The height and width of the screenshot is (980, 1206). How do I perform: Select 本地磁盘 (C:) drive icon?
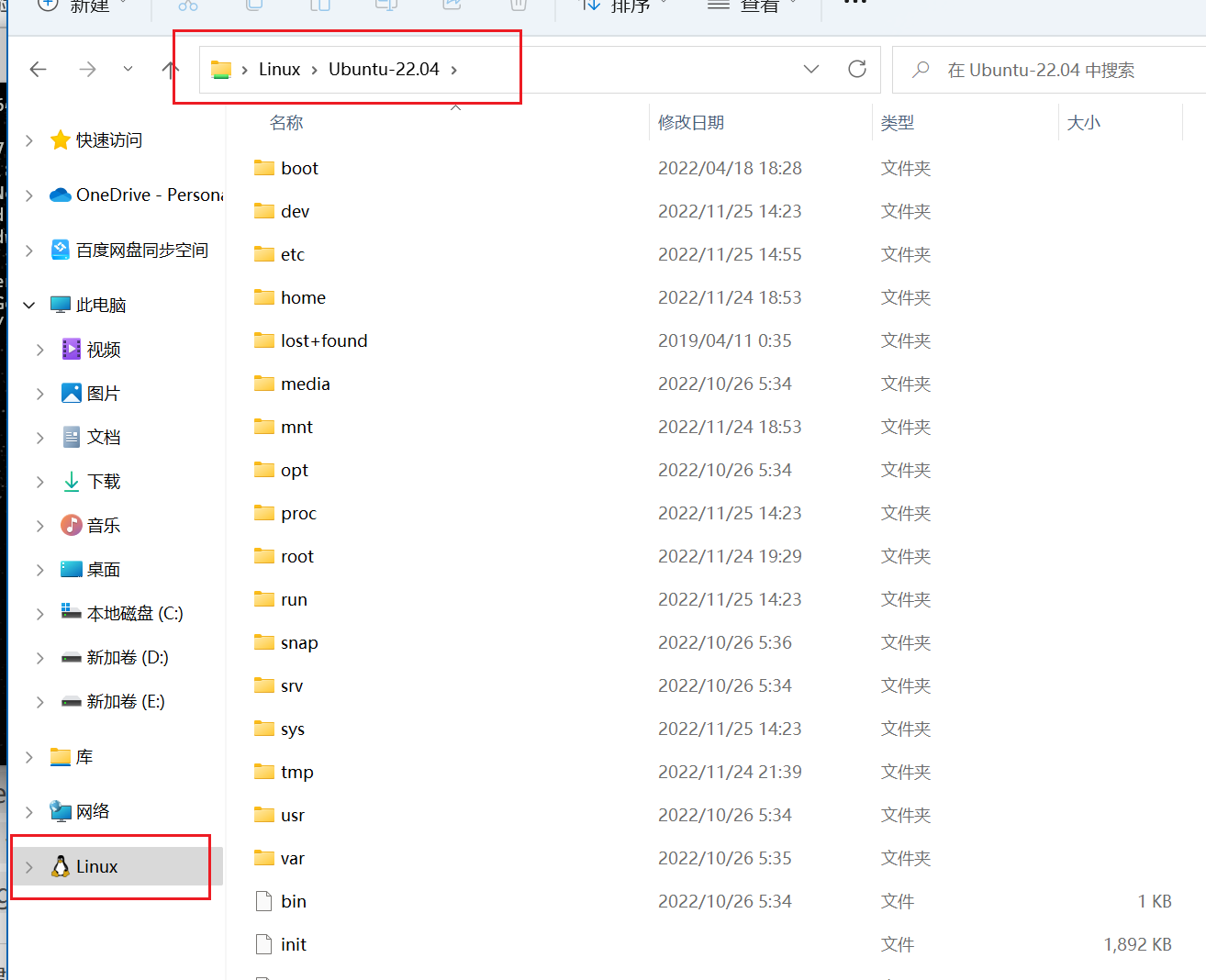[72, 611]
